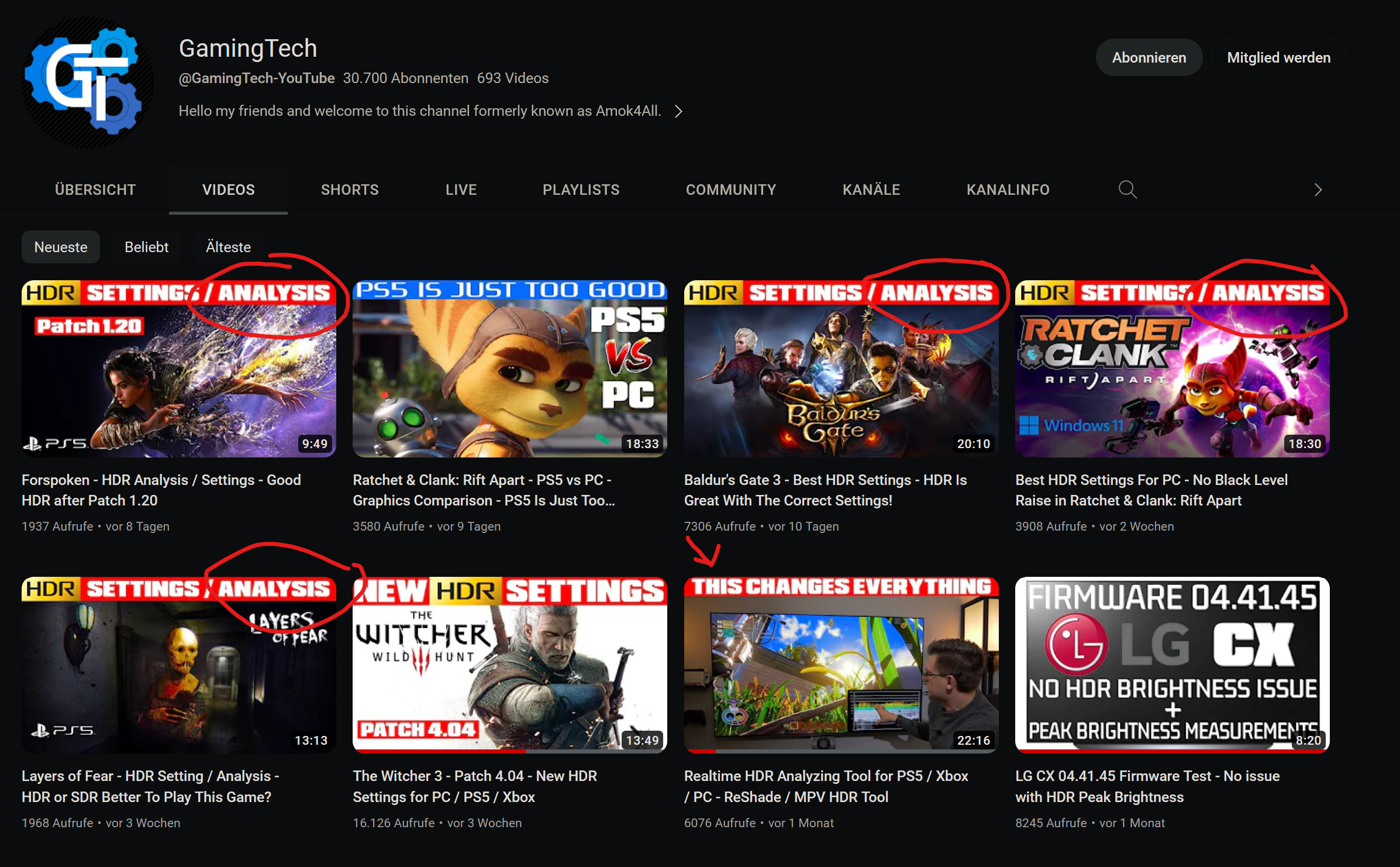Open the SHORTS tab
This screenshot has height=867, width=1400.
[350, 190]
